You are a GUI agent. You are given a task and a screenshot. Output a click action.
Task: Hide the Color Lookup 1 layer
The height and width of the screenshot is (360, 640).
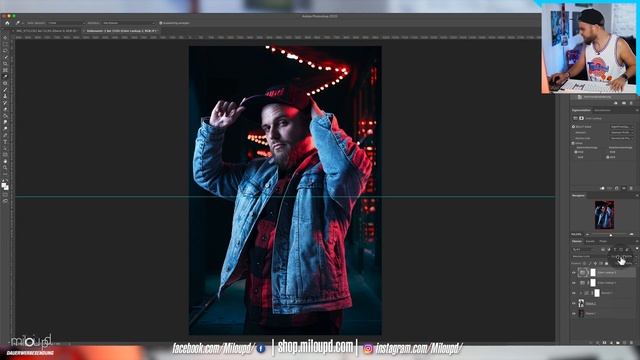[574, 283]
